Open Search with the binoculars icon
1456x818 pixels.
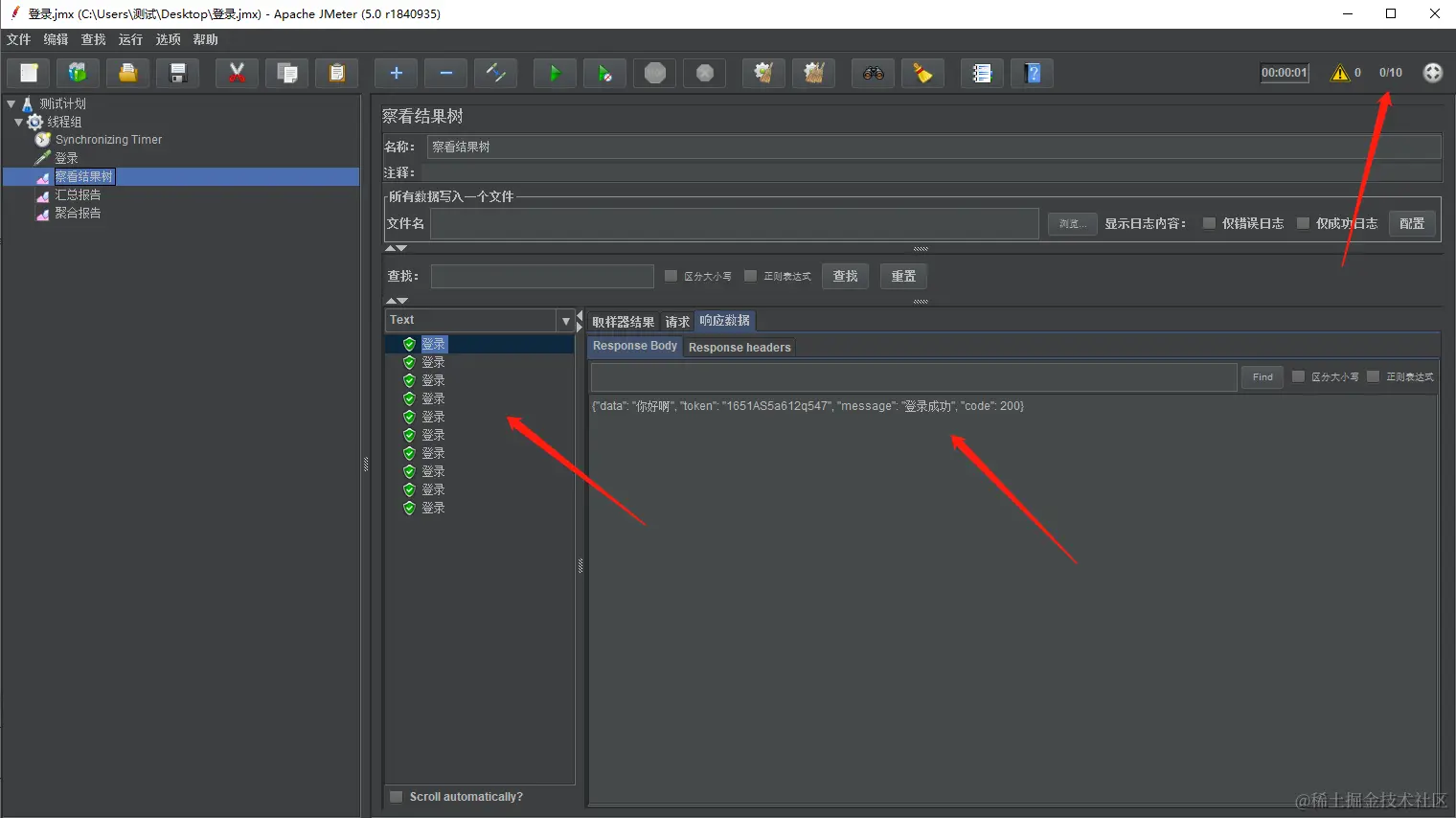point(874,73)
